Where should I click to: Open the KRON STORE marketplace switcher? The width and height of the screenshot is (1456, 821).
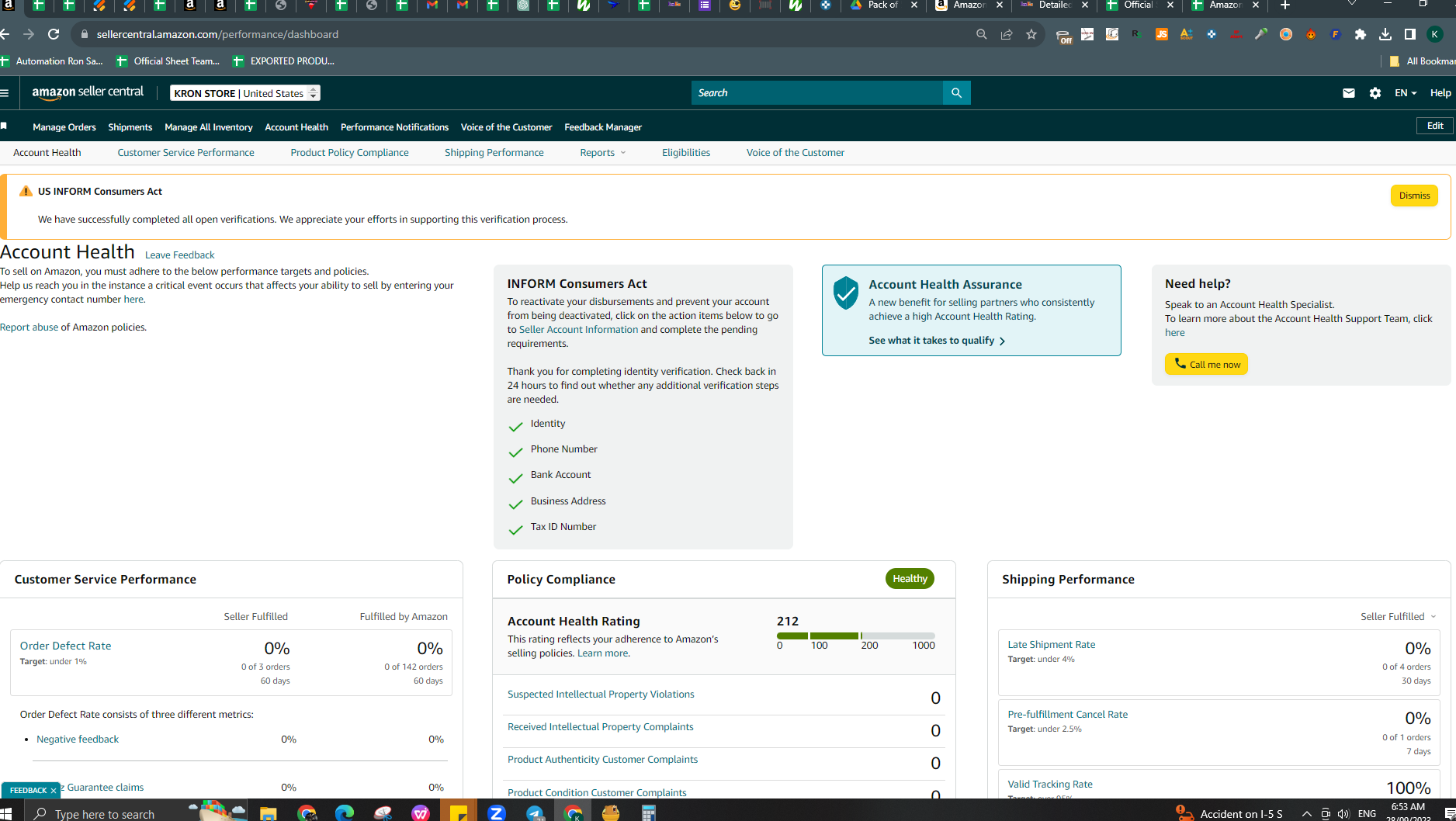tap(244, 93)
